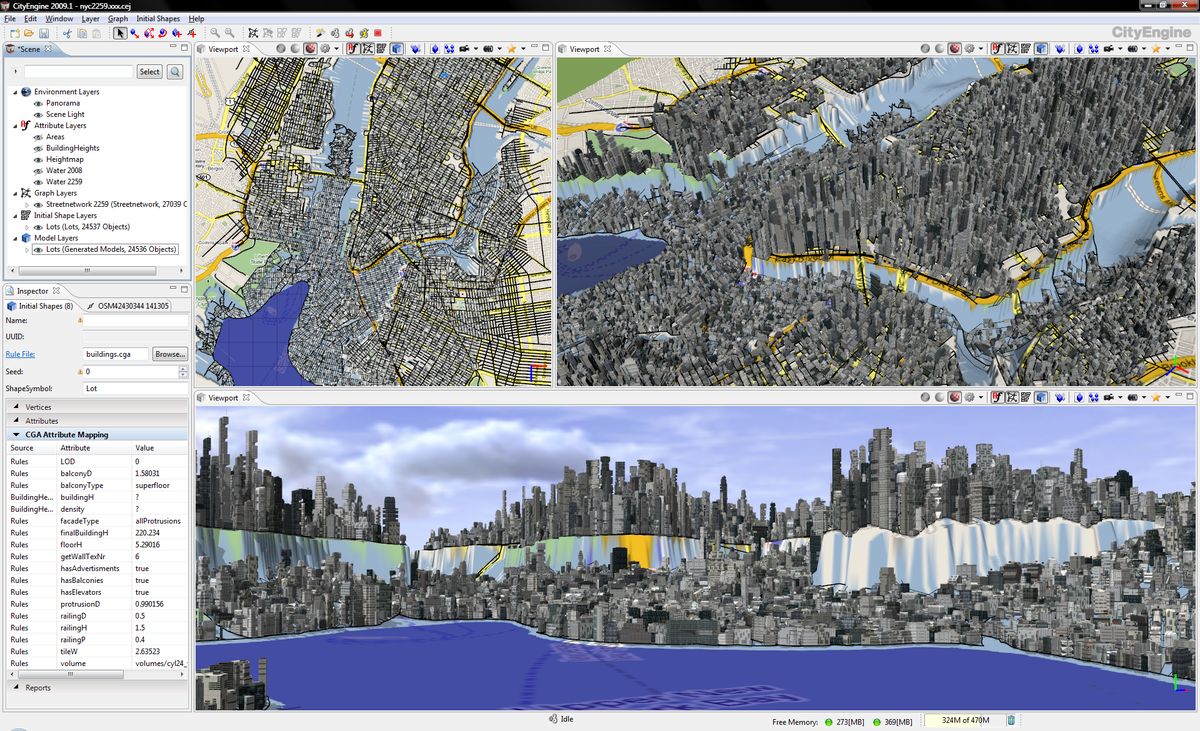
Task: Click textured shading sphere in top-left viewport
Action: click(311, 48)
